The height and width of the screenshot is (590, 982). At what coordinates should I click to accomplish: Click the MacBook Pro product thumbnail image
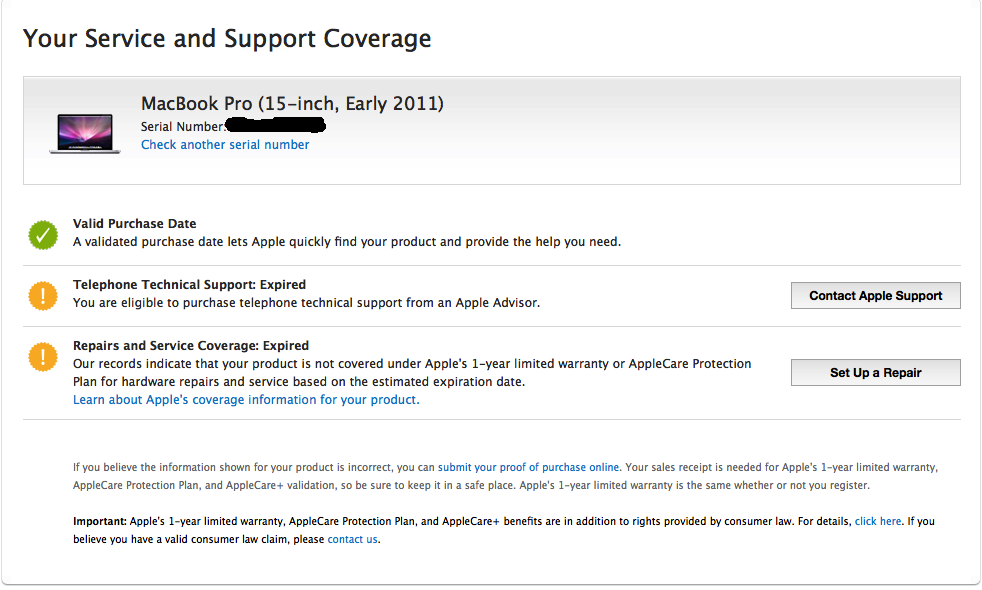tap(85, 133)
